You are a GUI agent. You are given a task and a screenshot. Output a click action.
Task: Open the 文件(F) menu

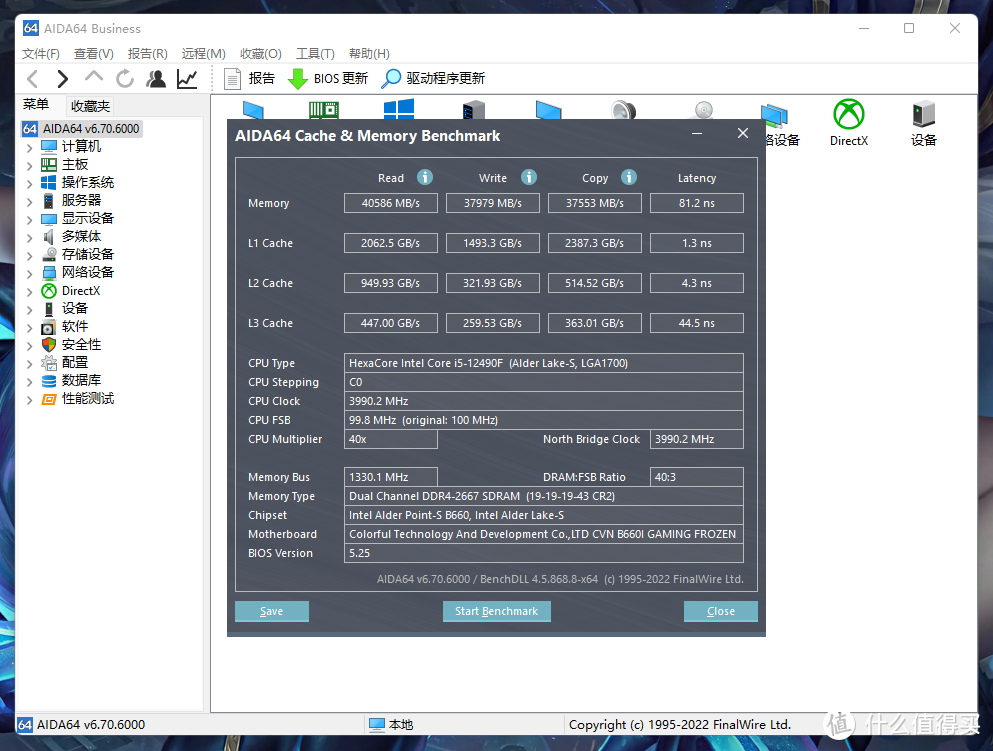(41, 54)
